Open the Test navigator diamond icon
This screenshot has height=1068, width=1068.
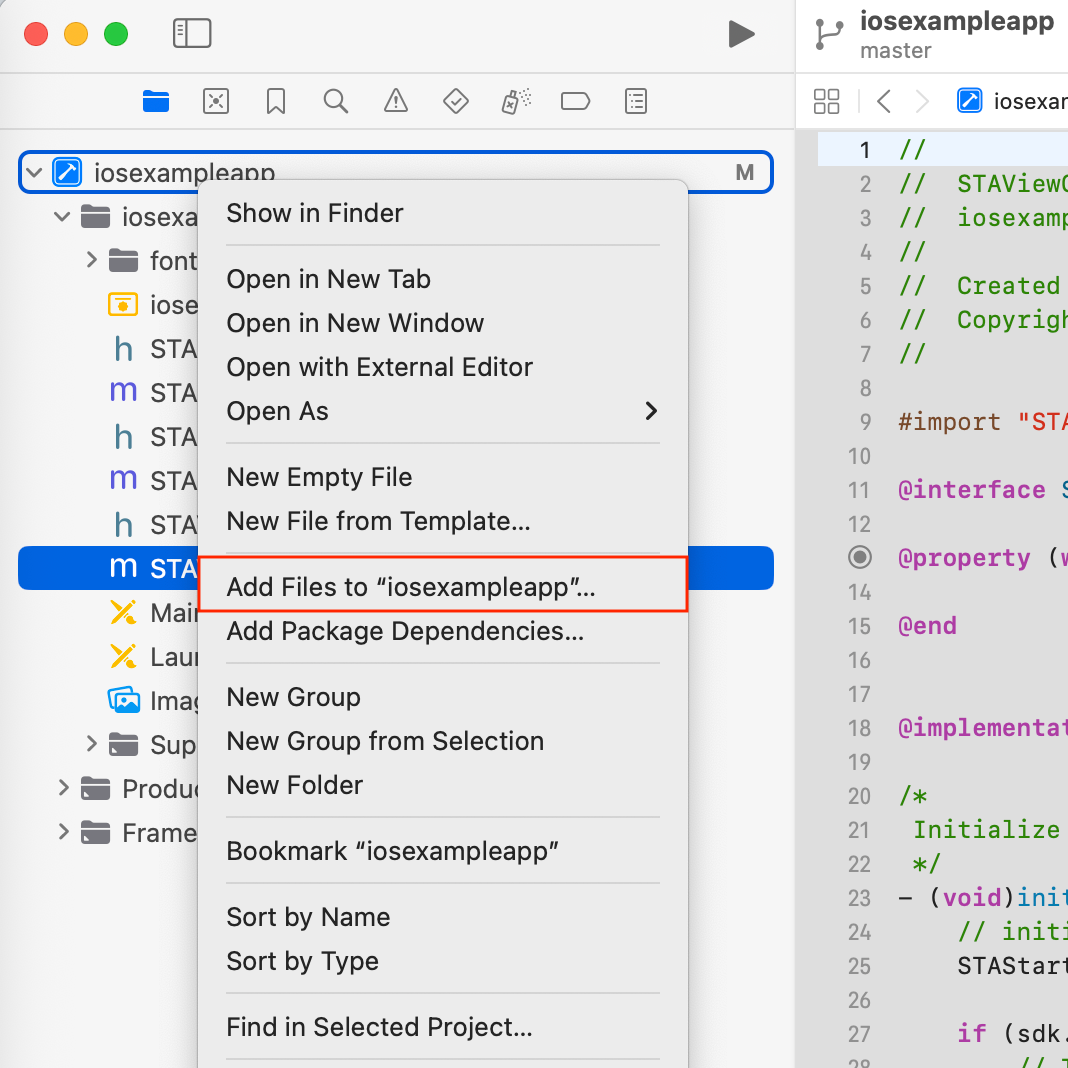click(x=456, y=101)
